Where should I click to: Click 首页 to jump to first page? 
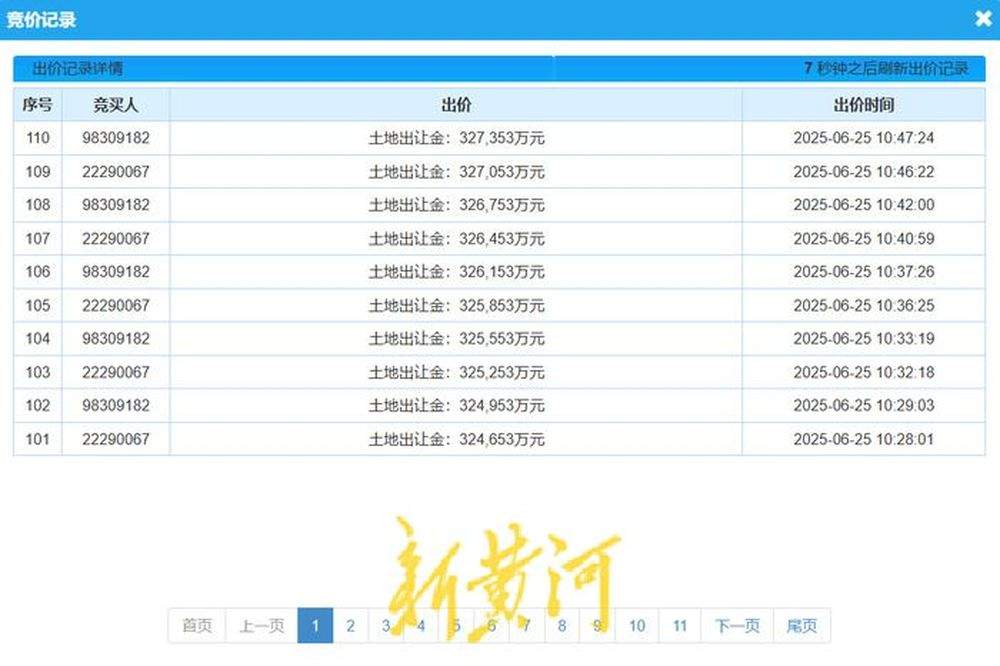pyautogui.click(x=196, y=625)
